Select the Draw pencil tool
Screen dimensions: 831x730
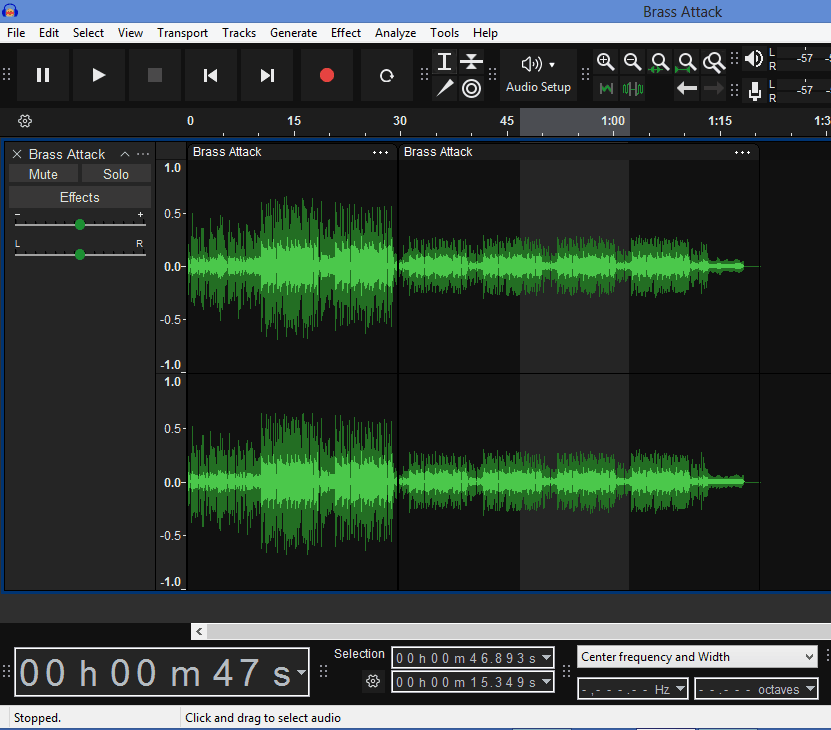click(x=445, y=88)
